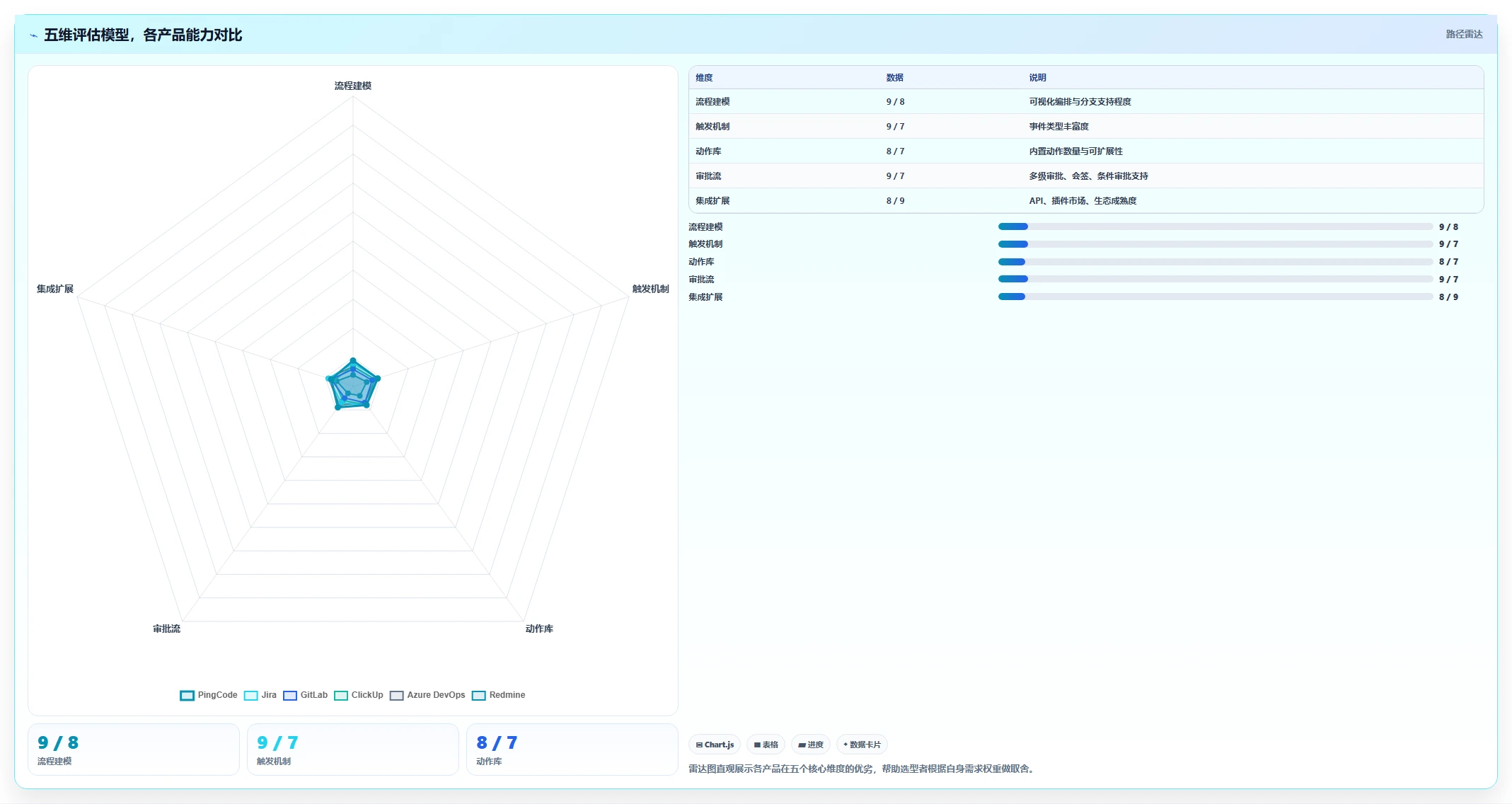This screenshot has height=804, width=1512.
Task: Click the 流程建模 radar axis label
Action: click(353, 86)
